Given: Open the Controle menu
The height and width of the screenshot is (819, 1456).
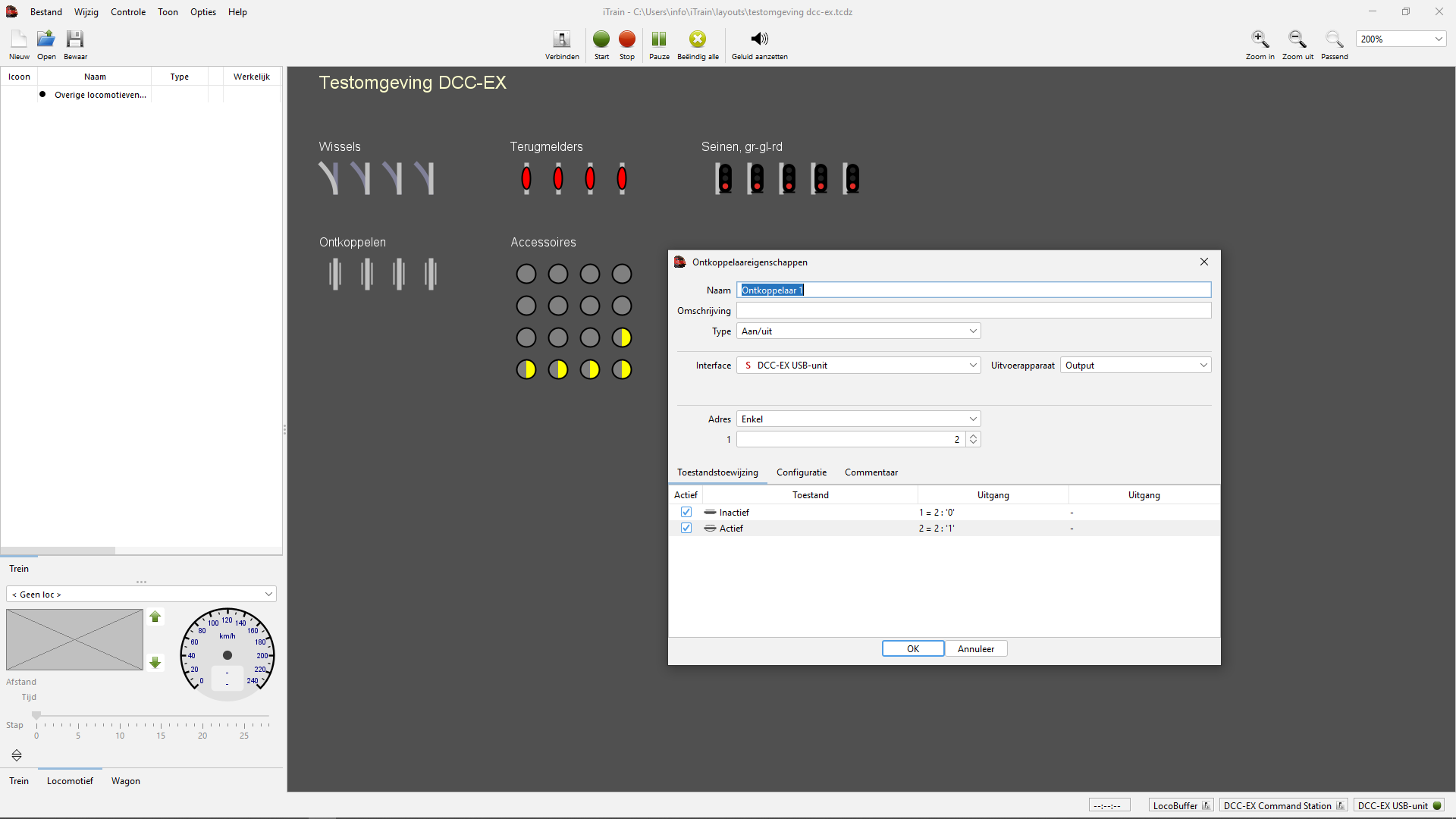Looking at the screenshot, I should click(128, 12).
